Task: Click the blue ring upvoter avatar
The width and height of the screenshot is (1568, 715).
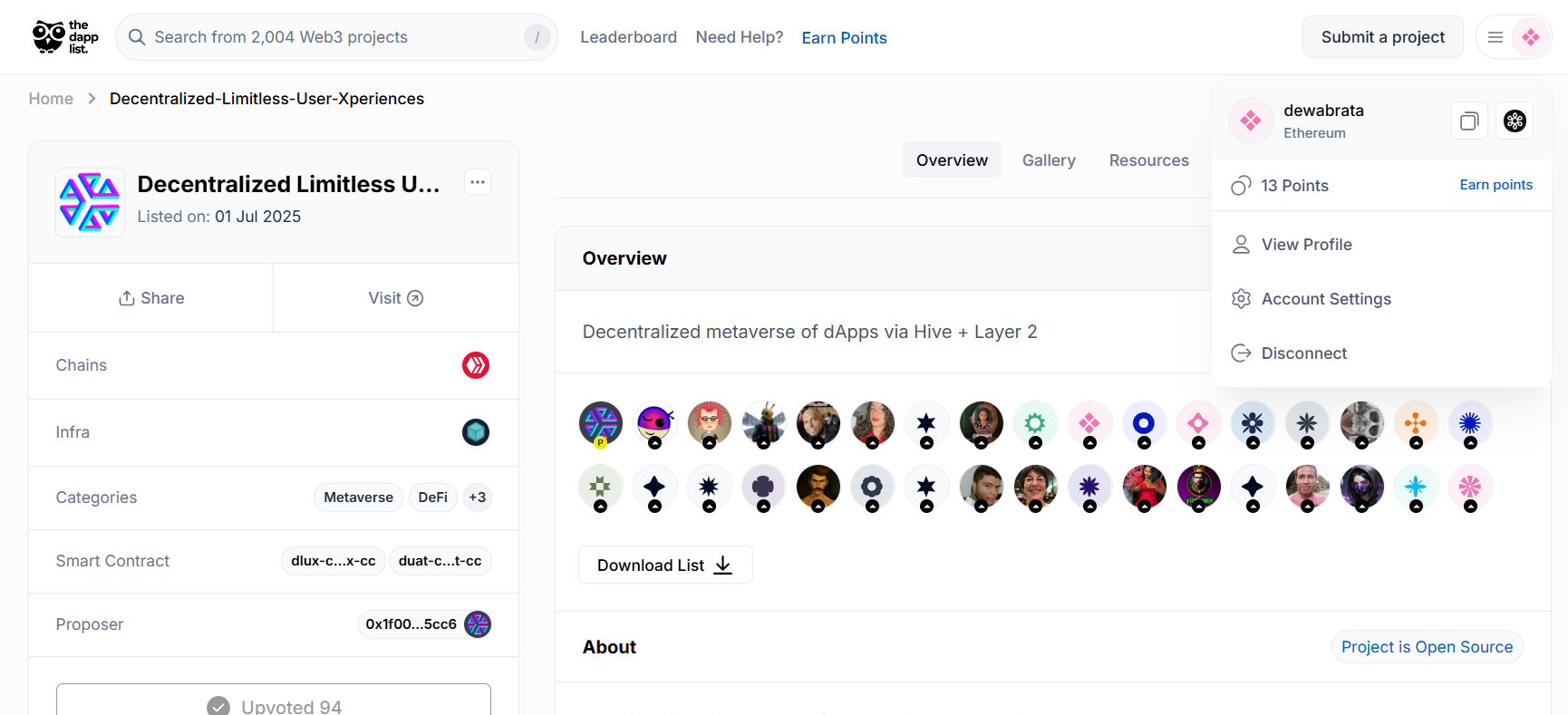Action: coord(1144,423)
